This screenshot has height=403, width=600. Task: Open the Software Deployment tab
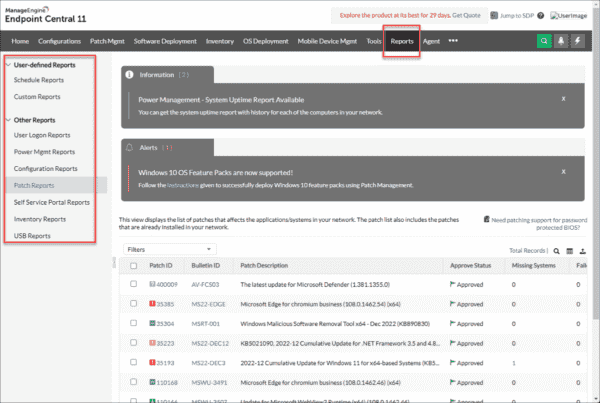(x=165, y=41)
